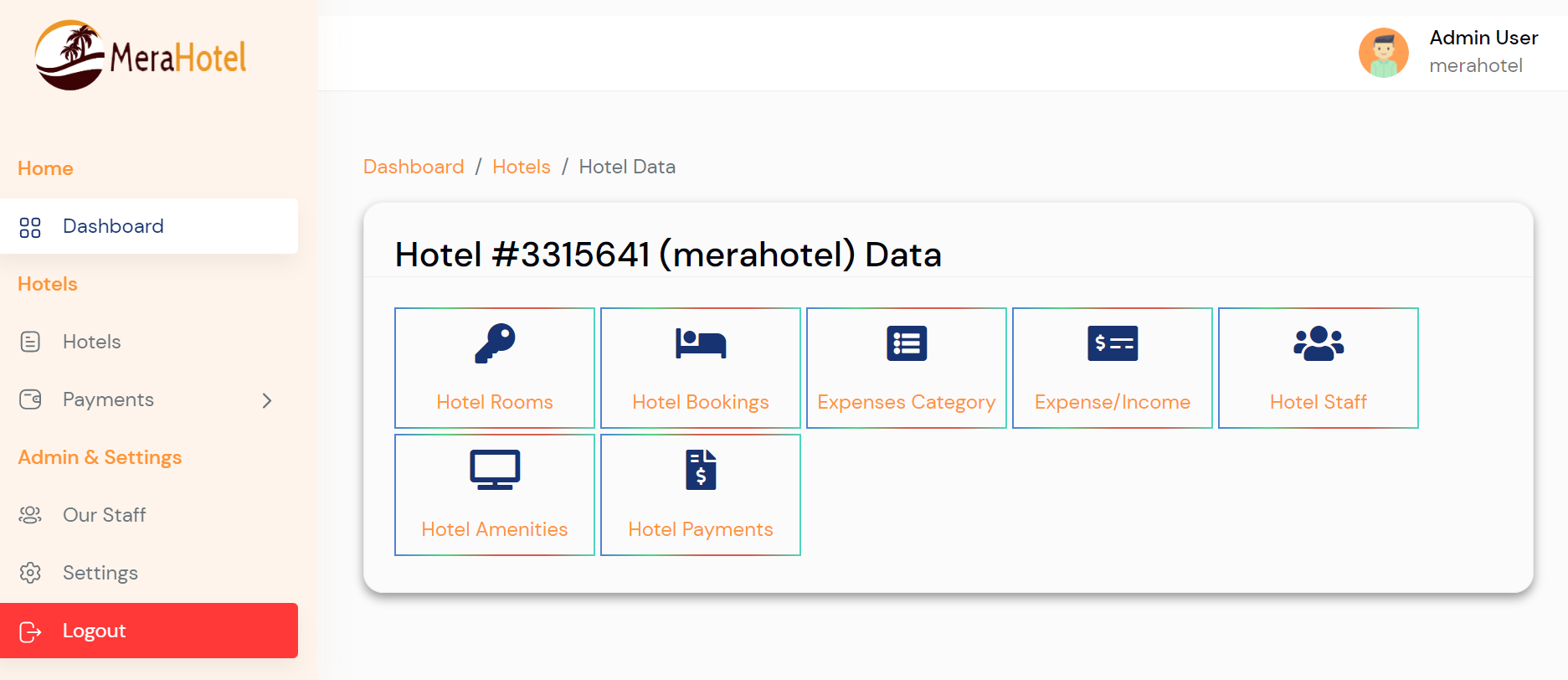Image resolution: width=1568 pixels, height=680 pixels.
Task: Open Hotel Rooms key icon
Action: pyautogui.click(x=495, y=343)
